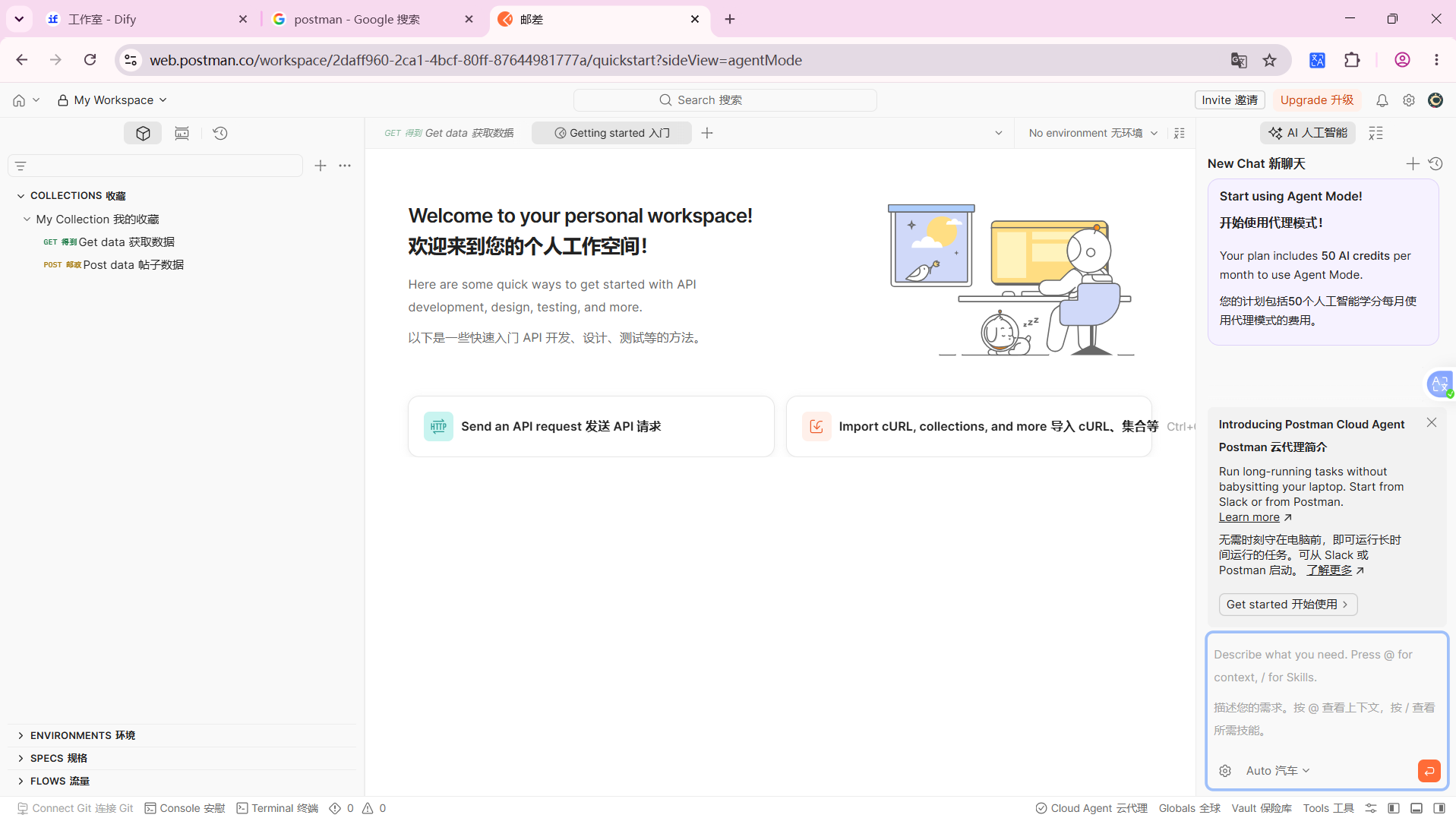Screen dimensions: 1456x818
Task: Open user avatar menu
Action: pyautogui.click(x=1435, y=100)
